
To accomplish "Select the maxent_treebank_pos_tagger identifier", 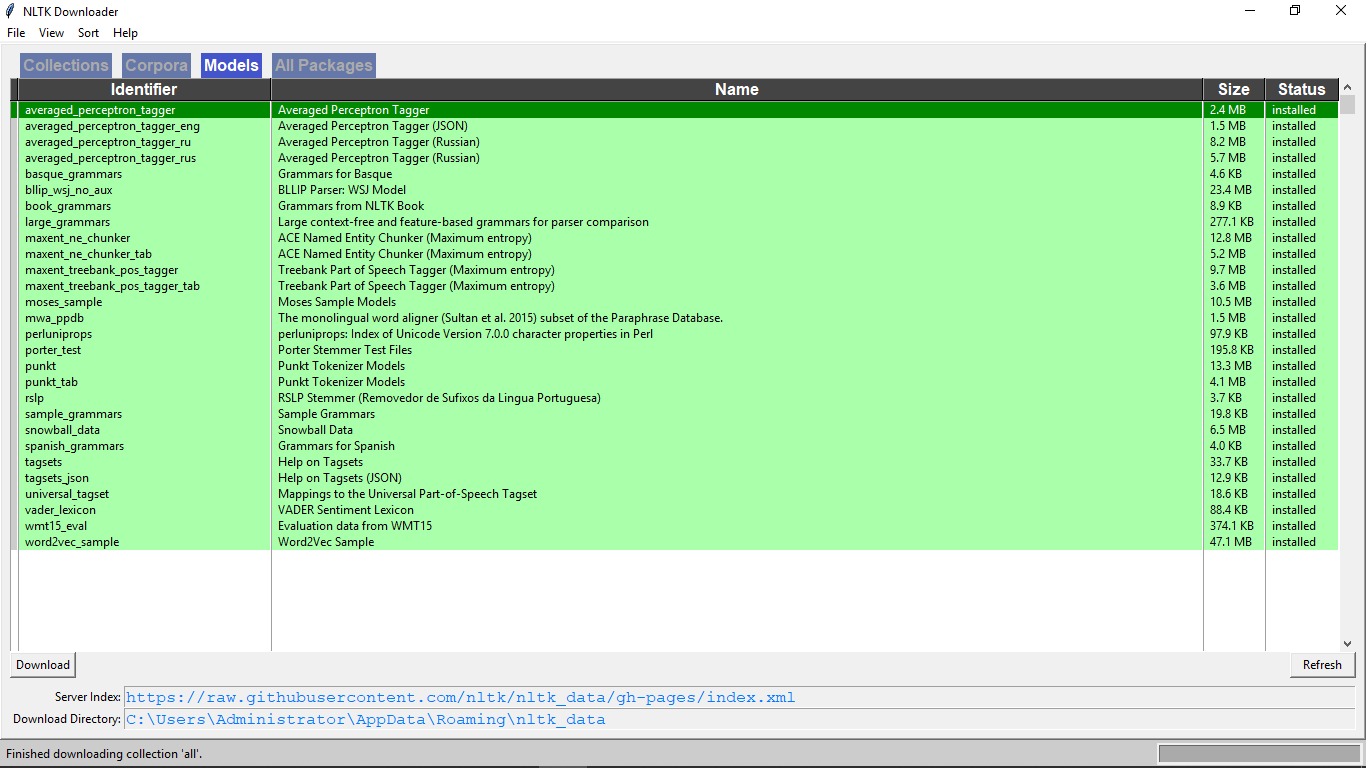I will point(102,270).
